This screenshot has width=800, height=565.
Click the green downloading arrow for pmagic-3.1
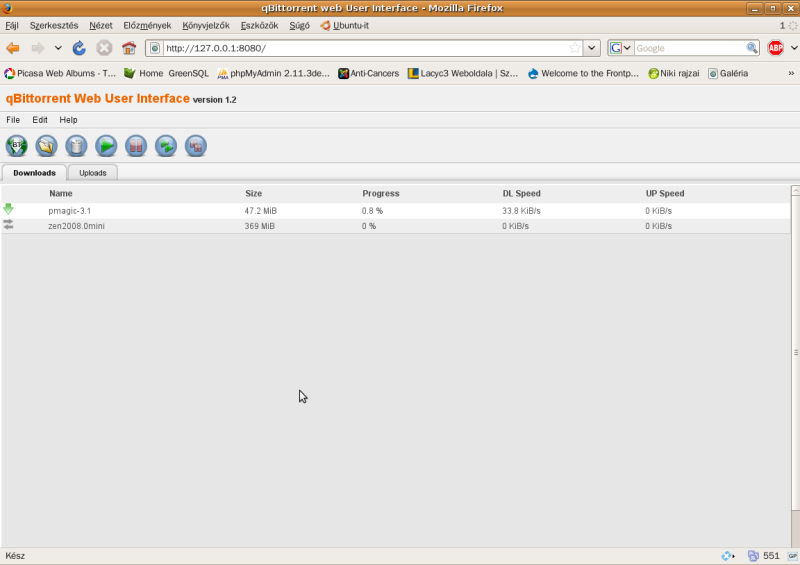point(8,209)
